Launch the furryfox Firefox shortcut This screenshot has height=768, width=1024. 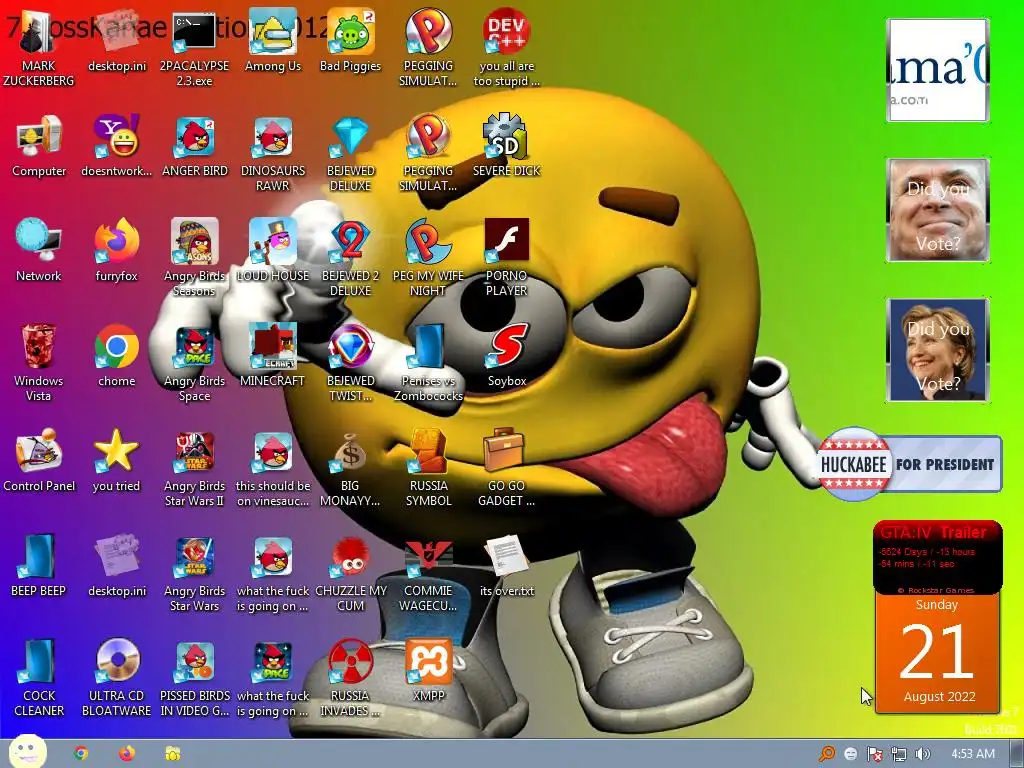[x=116, y=251]
